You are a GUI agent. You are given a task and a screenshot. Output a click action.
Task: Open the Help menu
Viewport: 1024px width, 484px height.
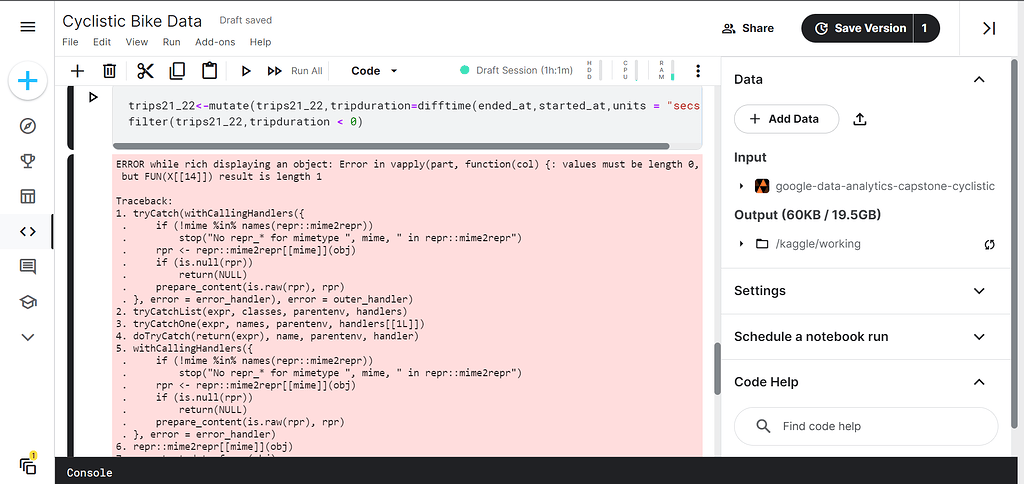[x=260, y=42]
